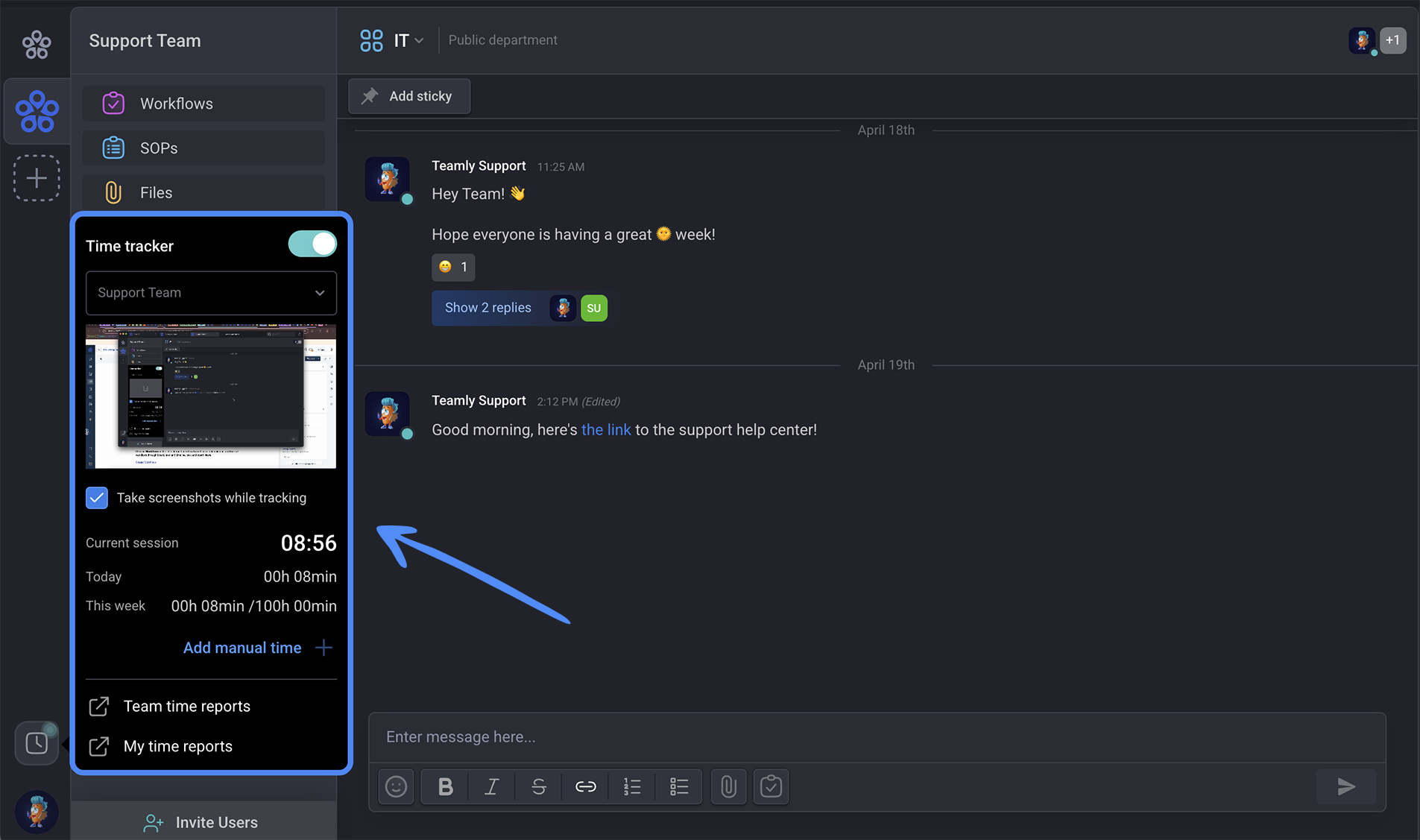Expand the IT department dropdown
This screenshot has width=1420, height=840.
coord(419,40)
